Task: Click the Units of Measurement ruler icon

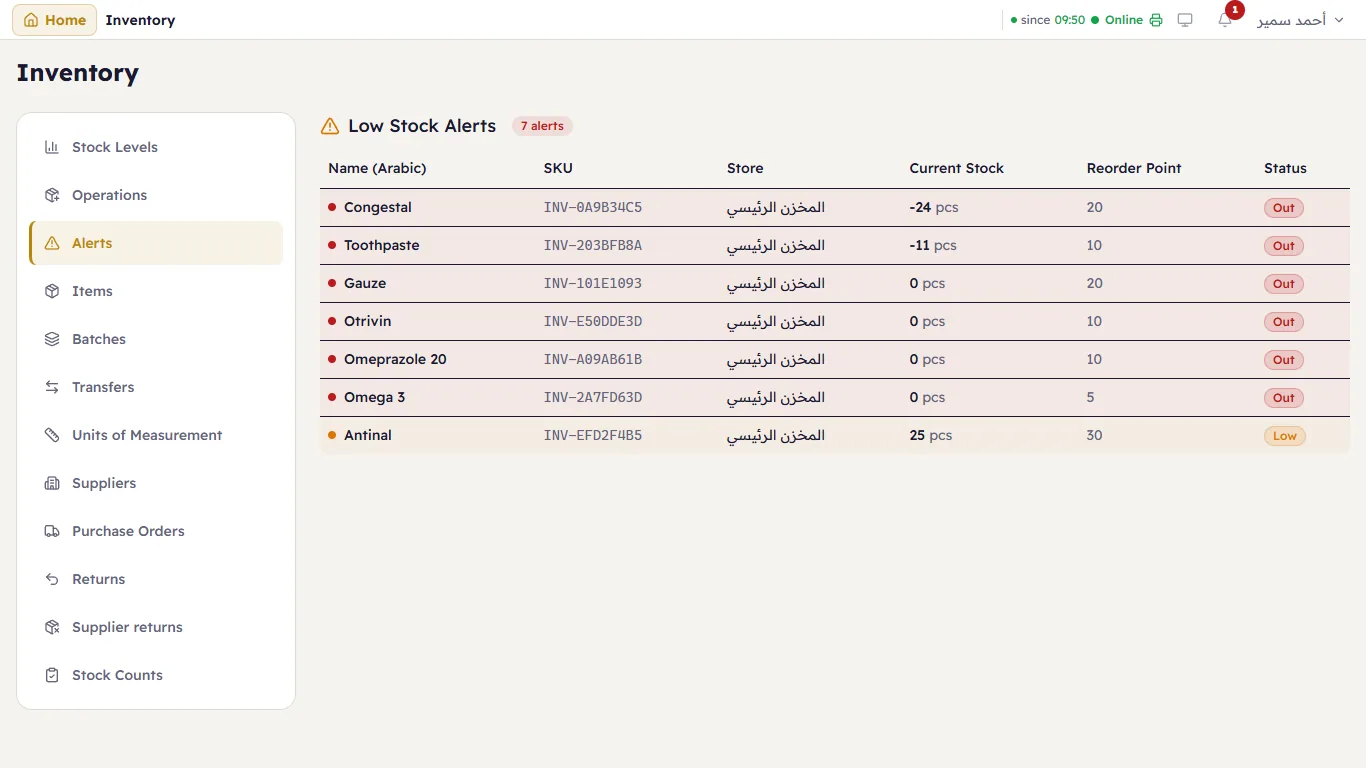Action: tap(52, 435)
